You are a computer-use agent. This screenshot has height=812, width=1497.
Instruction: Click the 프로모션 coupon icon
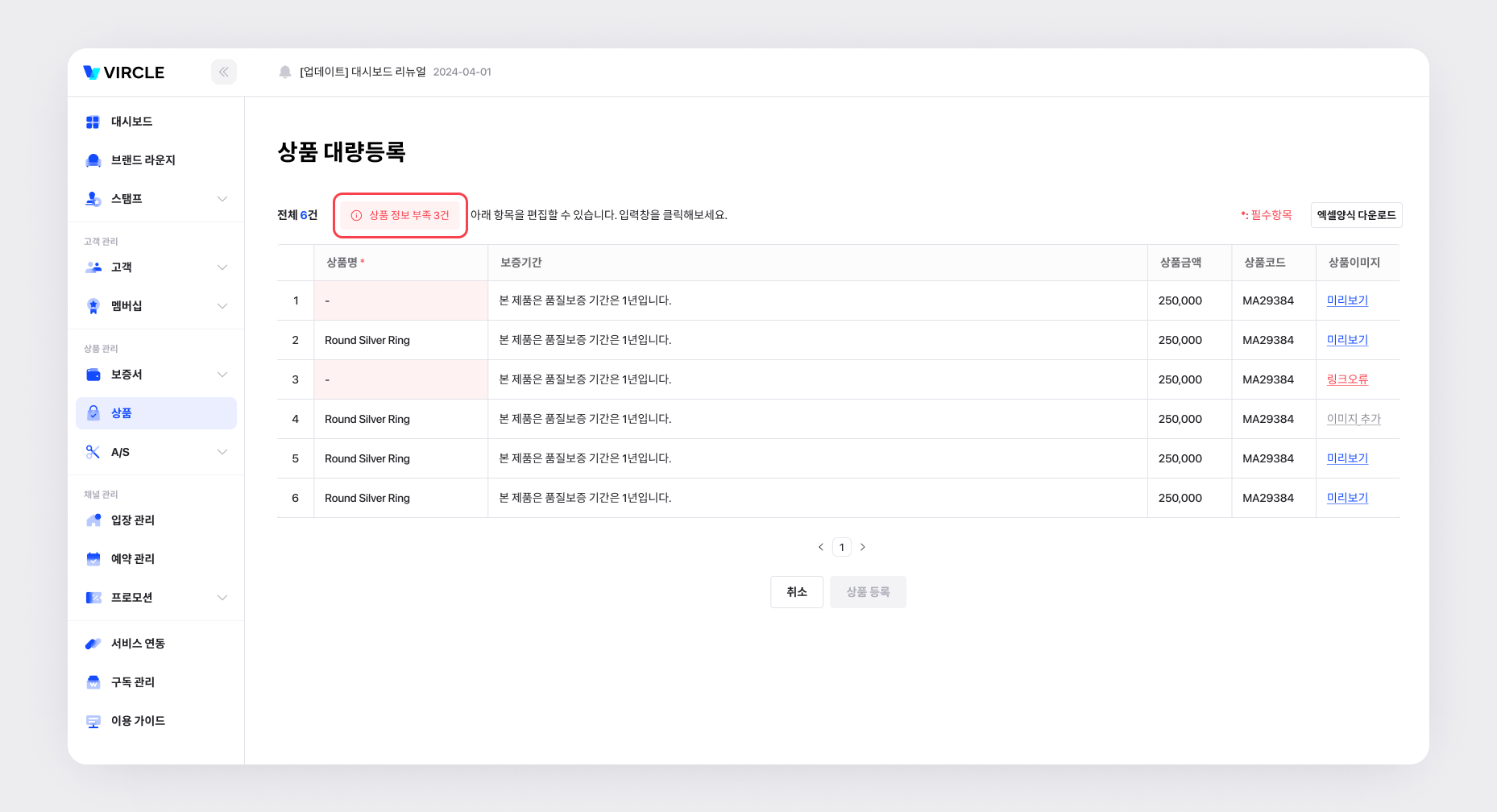[x=93, y=598]
